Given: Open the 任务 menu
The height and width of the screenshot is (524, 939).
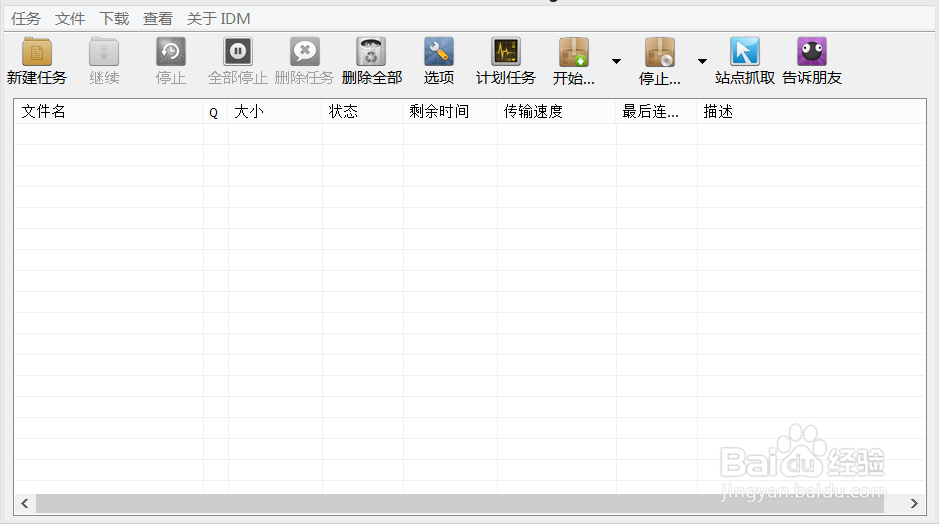Looking at the screenshot, I should 26,19.
